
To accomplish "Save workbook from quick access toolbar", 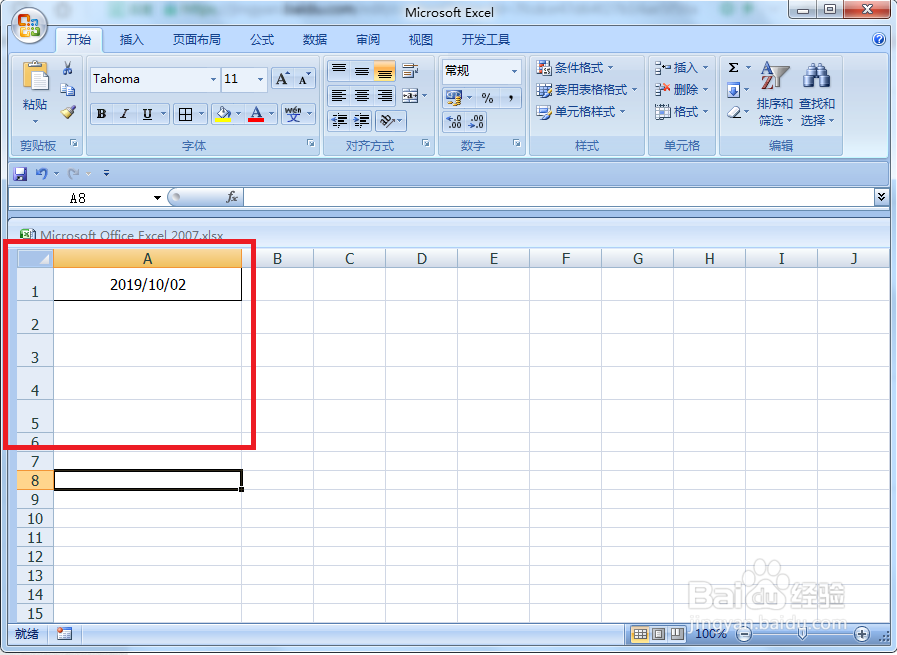I will tap(20, 173).
